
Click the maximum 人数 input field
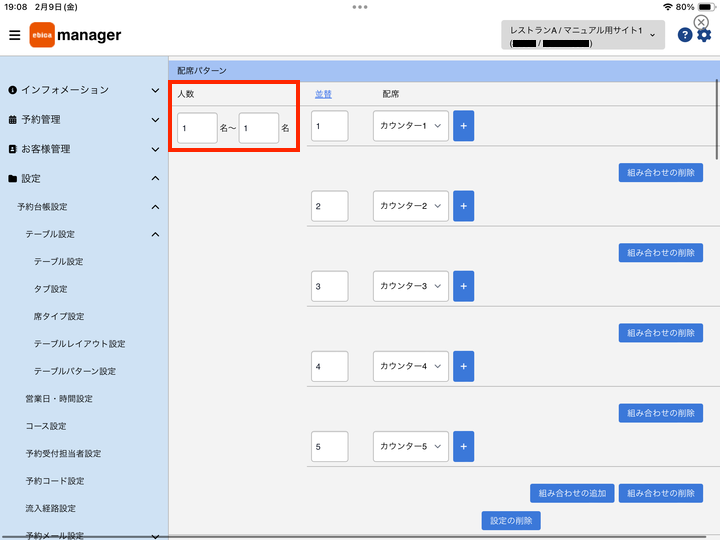(x=259, y=128)
